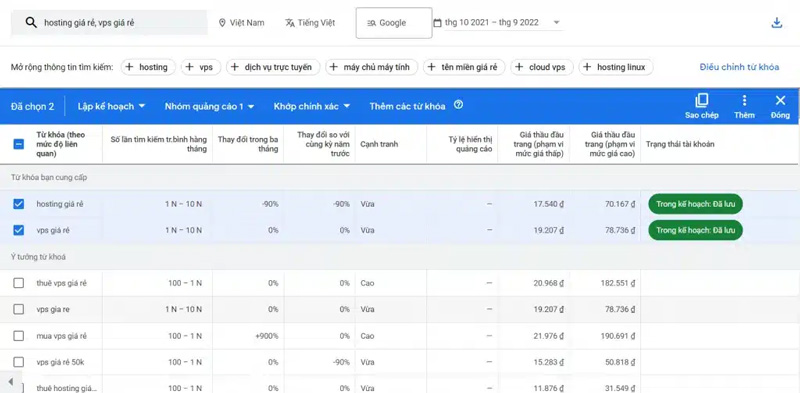The width and height of the screenshot is (800, 393).
Task: Sort by 'Tỷ lệ hiển thị quảng cáo' column
Action: coord(470,144)
